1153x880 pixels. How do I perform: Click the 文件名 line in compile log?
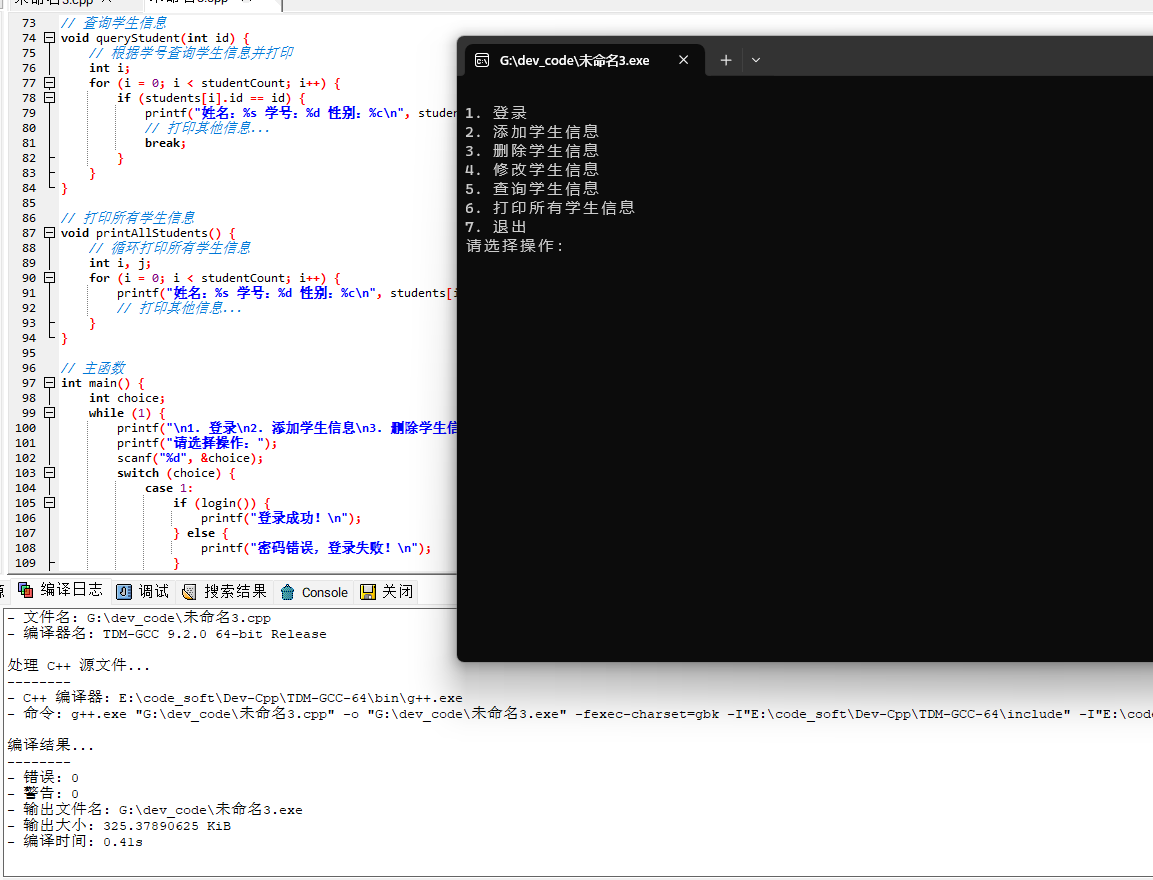point(139,618)
